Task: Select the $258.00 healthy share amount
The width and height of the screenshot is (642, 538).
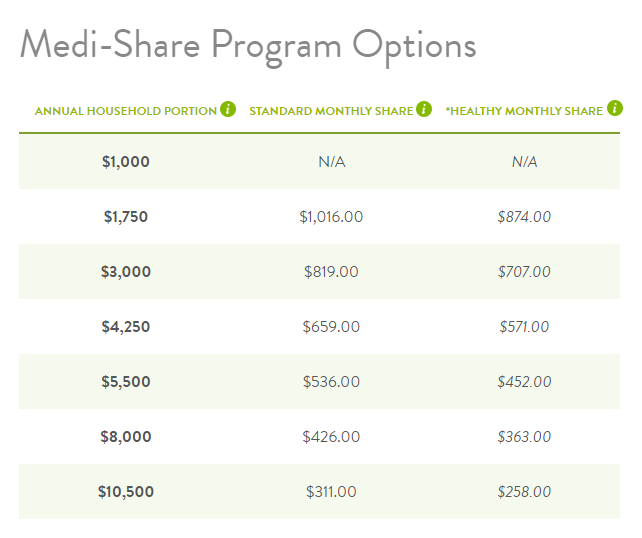Action: [524, 491]
